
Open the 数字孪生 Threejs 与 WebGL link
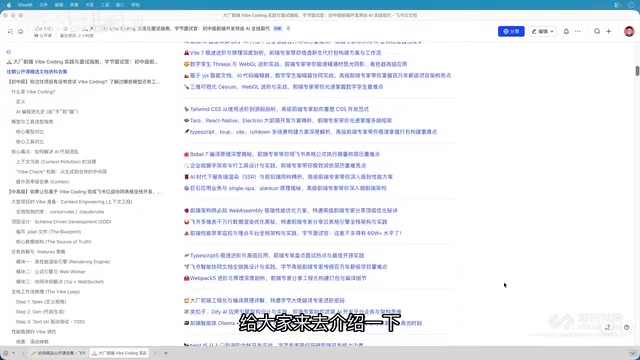[298, 64]
